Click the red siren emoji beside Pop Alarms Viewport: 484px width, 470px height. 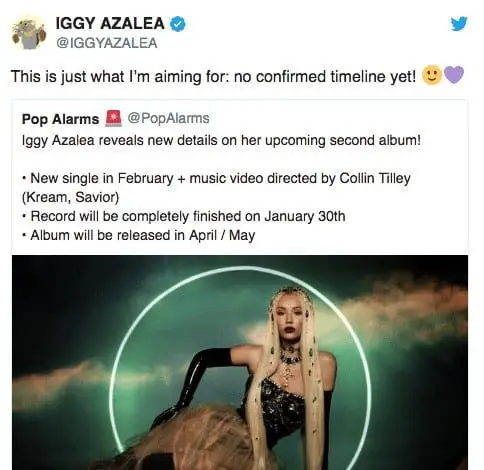113,118
